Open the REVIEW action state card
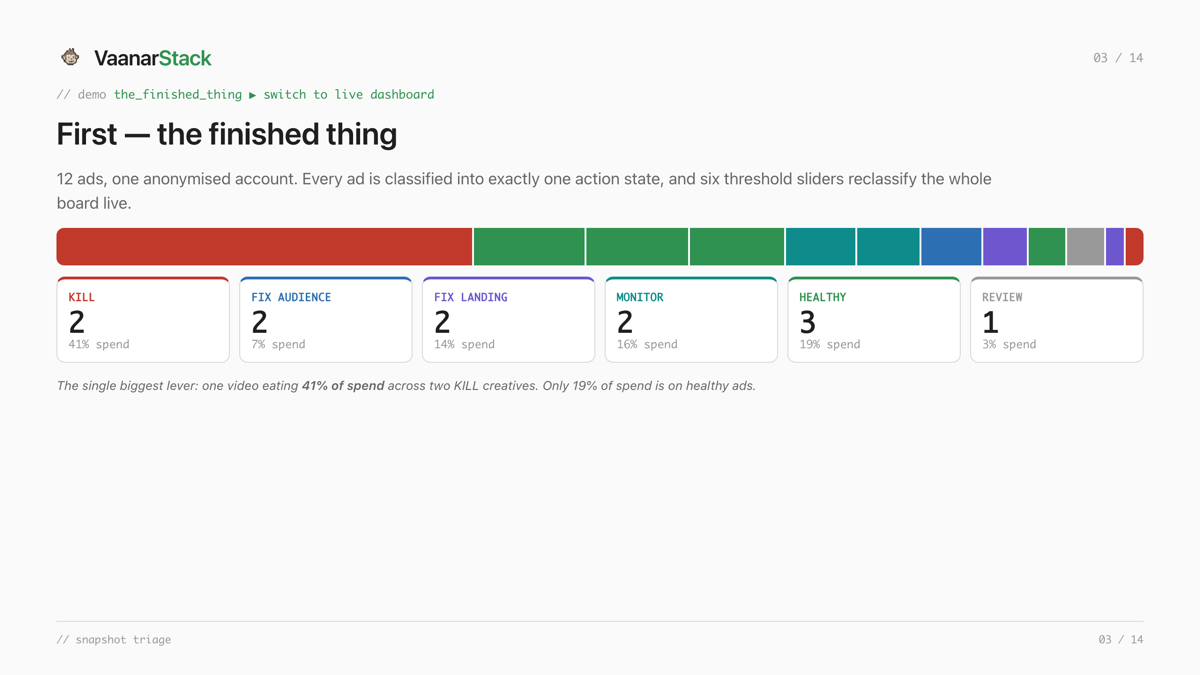 (x=1057, y=320)
